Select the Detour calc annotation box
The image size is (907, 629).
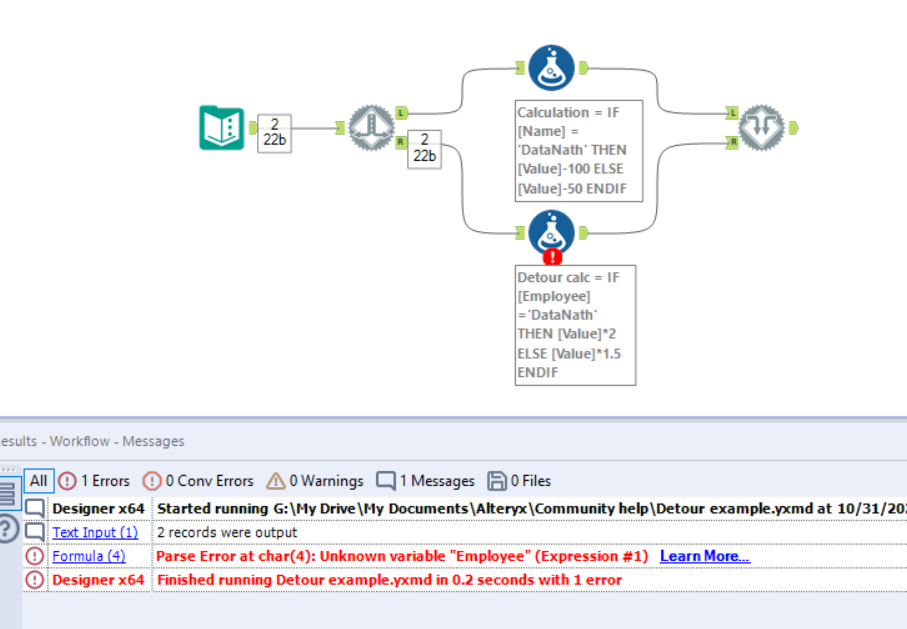[x=574, y=324]
